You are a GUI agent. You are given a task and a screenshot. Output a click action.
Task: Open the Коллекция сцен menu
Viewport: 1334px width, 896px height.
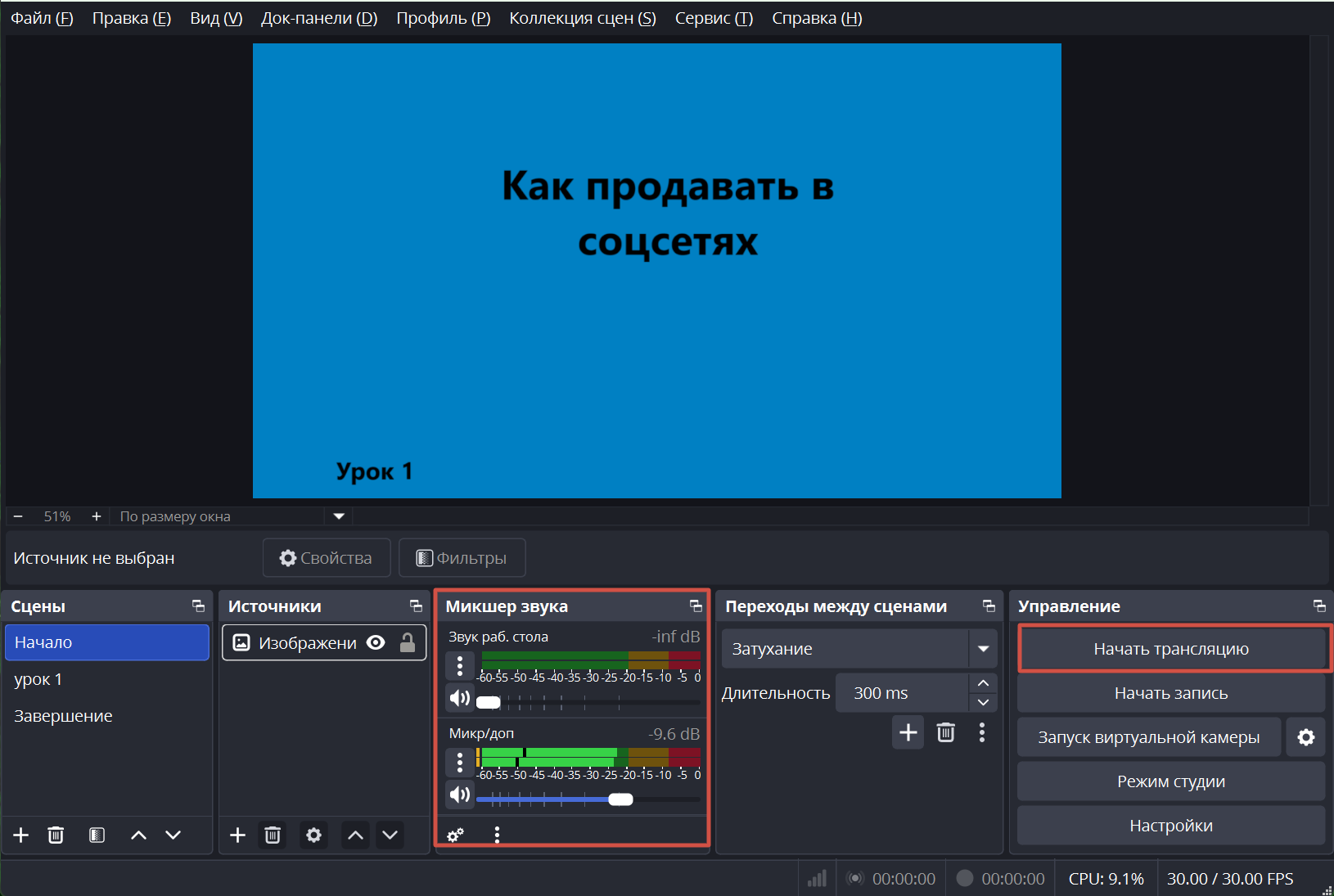tap(582, 17)
